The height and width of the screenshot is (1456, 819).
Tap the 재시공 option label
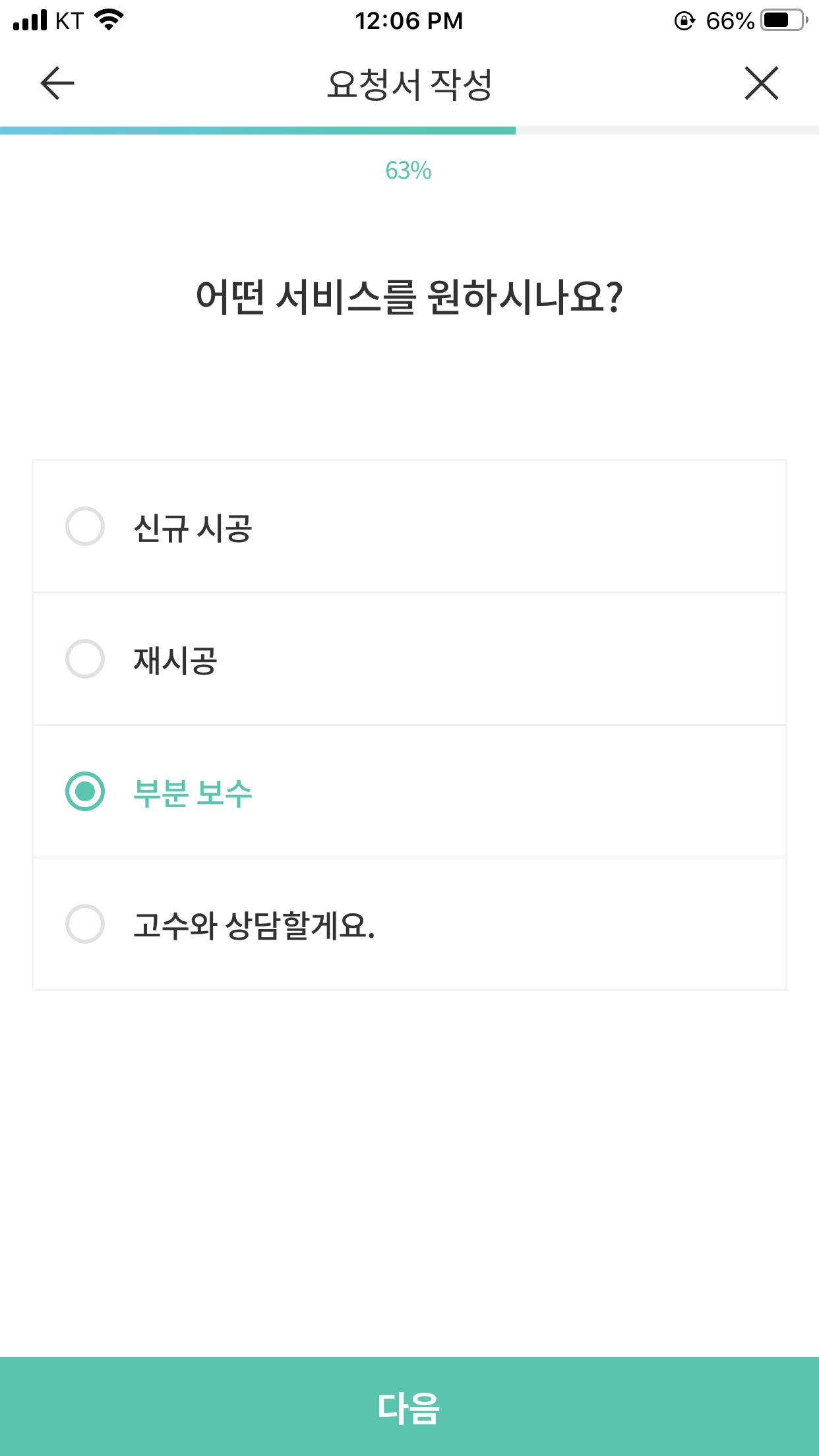tap(175, 661)
